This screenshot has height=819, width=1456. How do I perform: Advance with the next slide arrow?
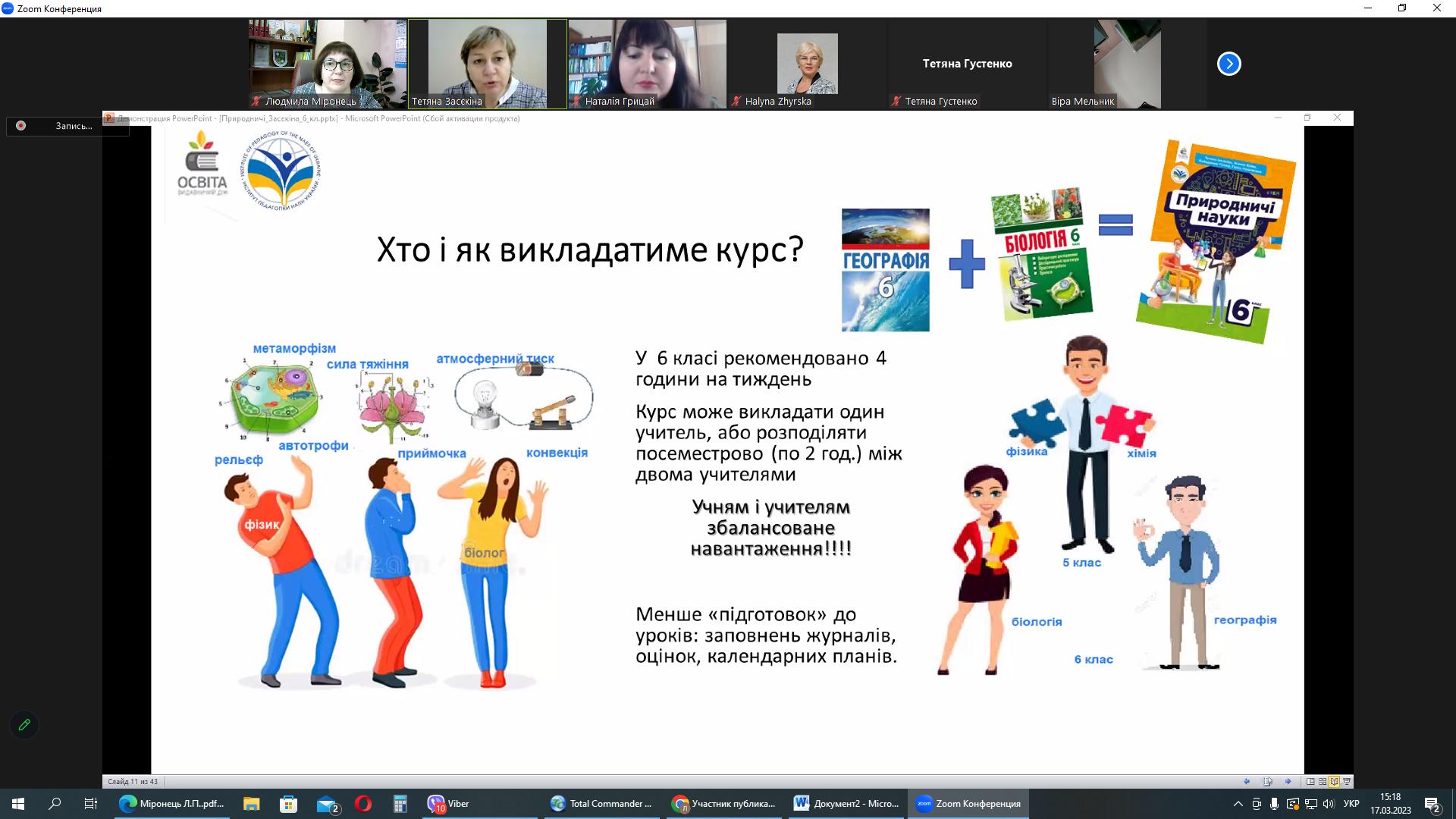tap(1288, 781)
